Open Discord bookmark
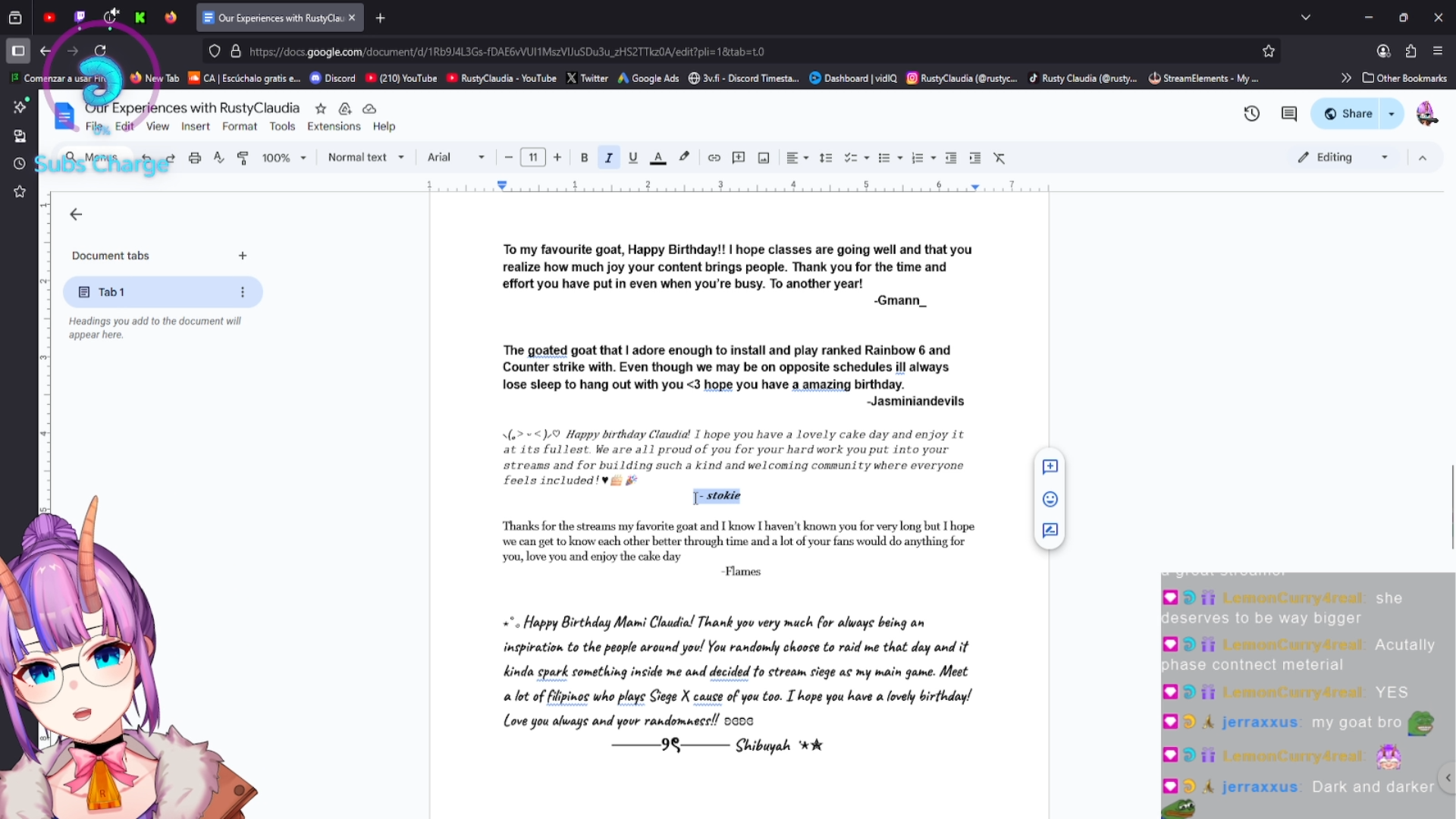This screenshot has width=1456, height=819. [x=333, y=78]
